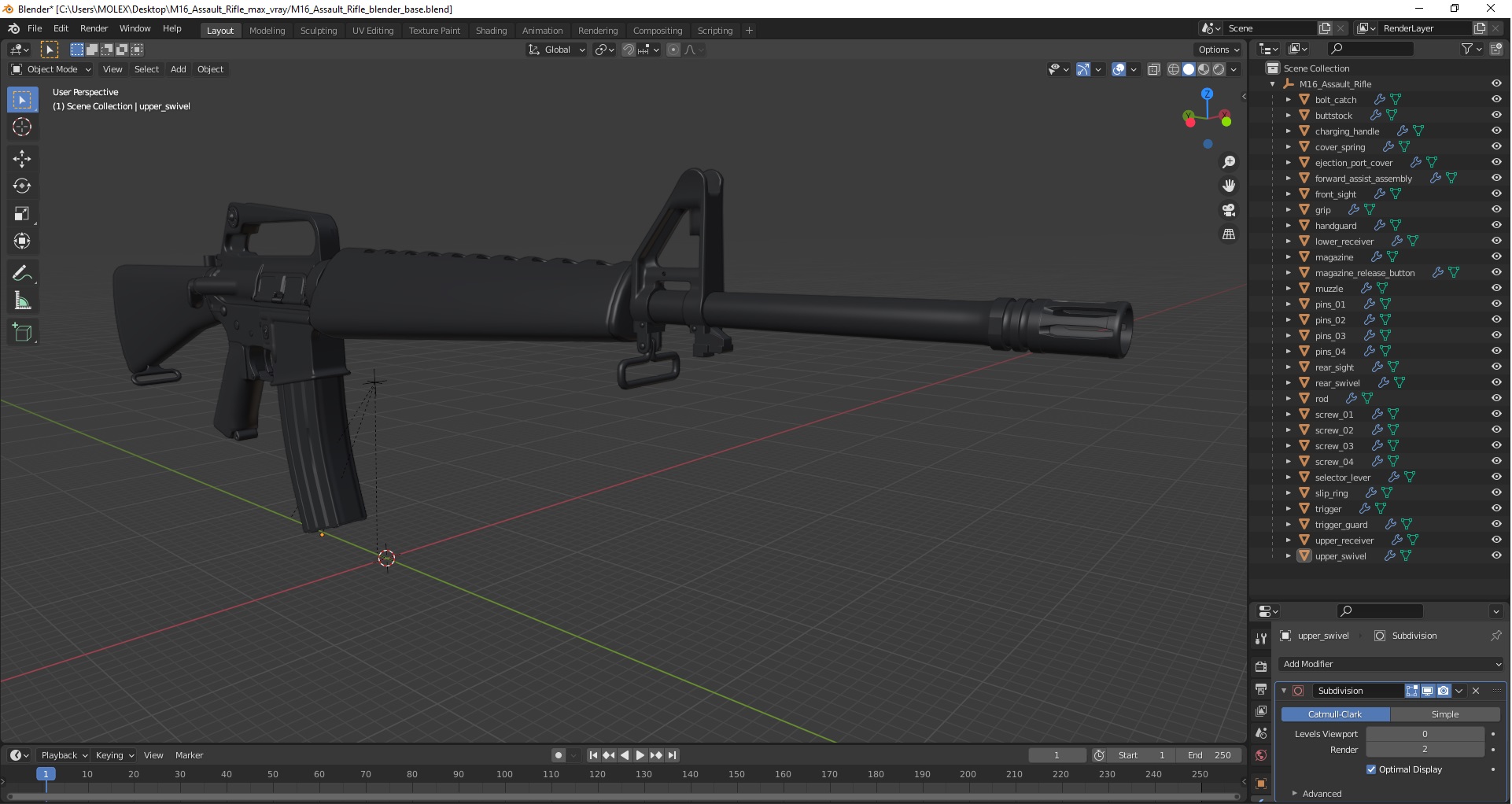This screenshot has height=804, width=1512.
Task: Open the File menu
Action: click(x=35, y=28)
